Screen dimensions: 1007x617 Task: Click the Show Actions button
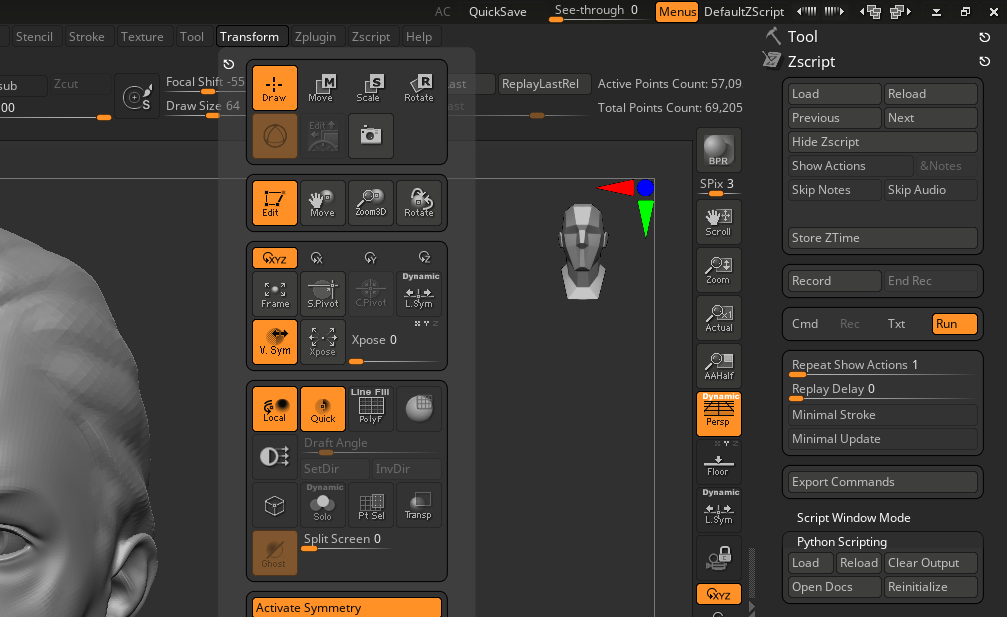[850, 166]
